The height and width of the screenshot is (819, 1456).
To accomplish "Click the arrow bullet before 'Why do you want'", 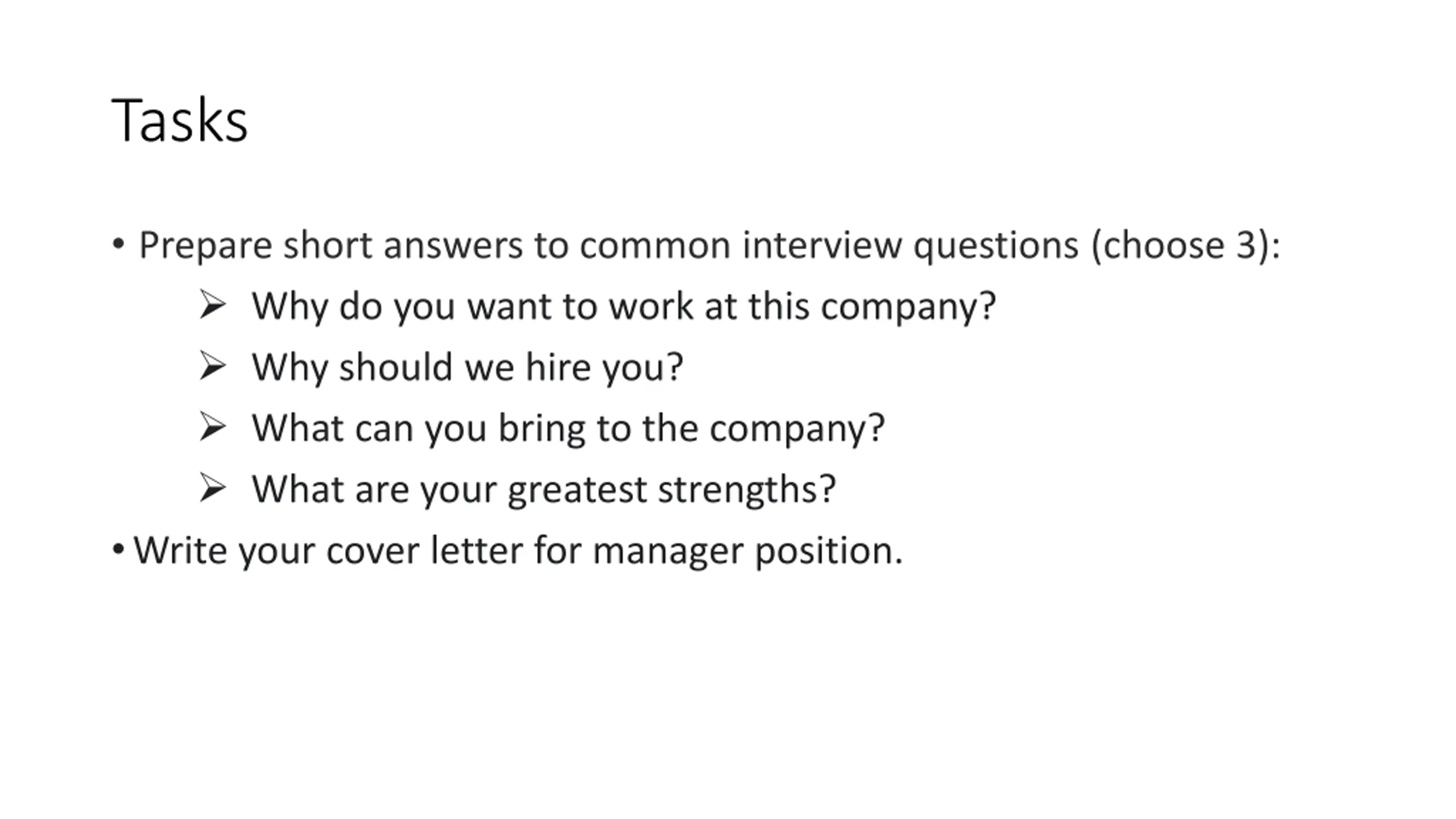I will coord(213,304).
